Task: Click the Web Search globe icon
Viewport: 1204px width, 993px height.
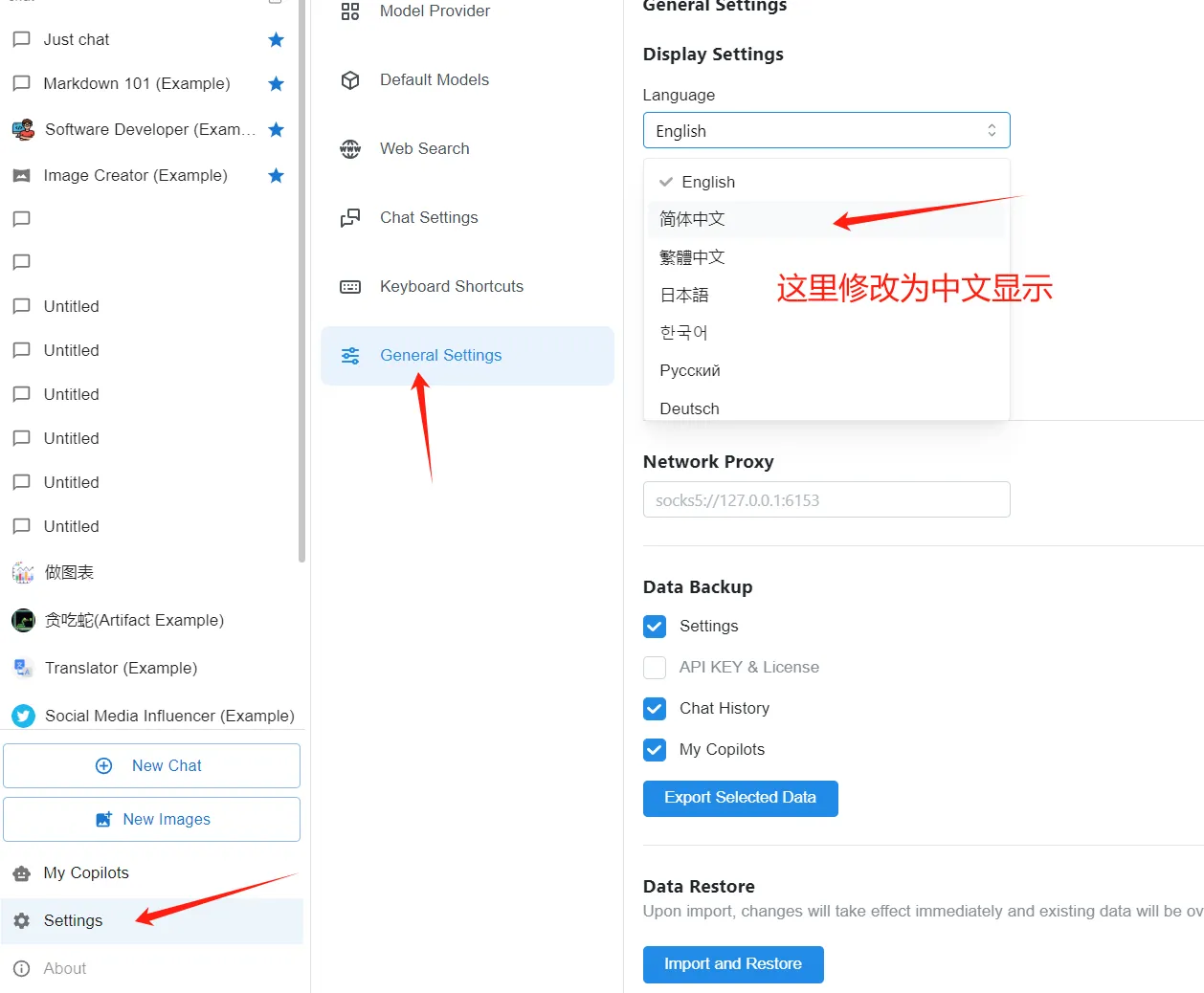Action: click(x=350, y=149)
